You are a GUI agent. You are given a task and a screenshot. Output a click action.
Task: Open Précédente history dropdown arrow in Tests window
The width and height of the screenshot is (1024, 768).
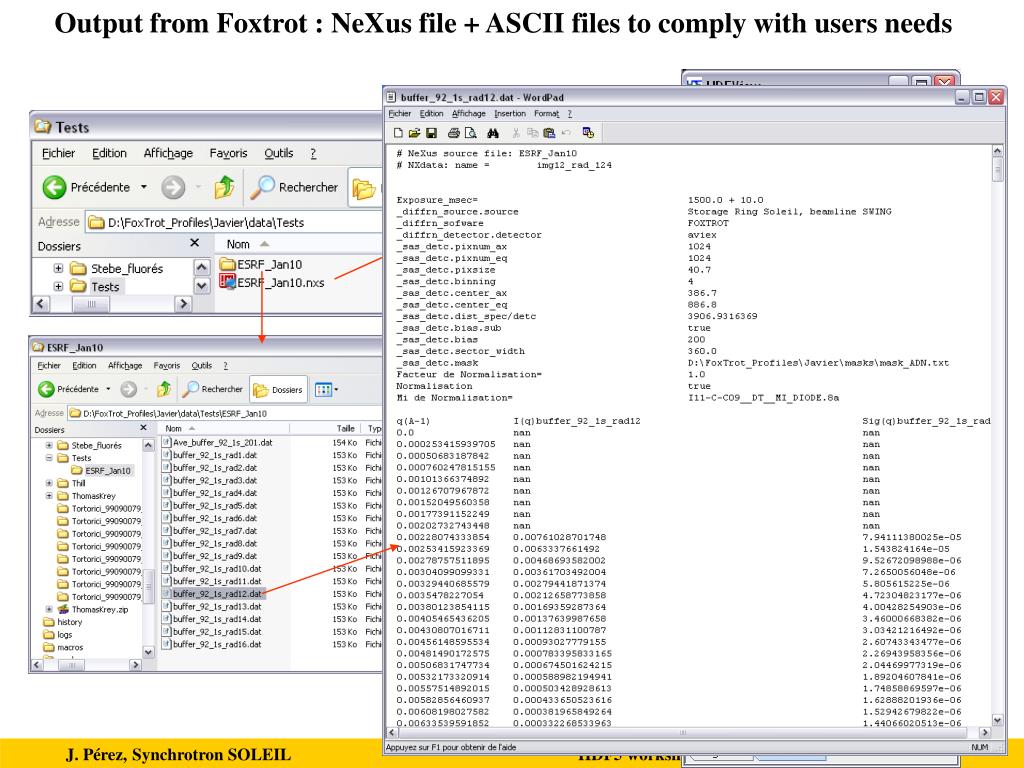144,187
